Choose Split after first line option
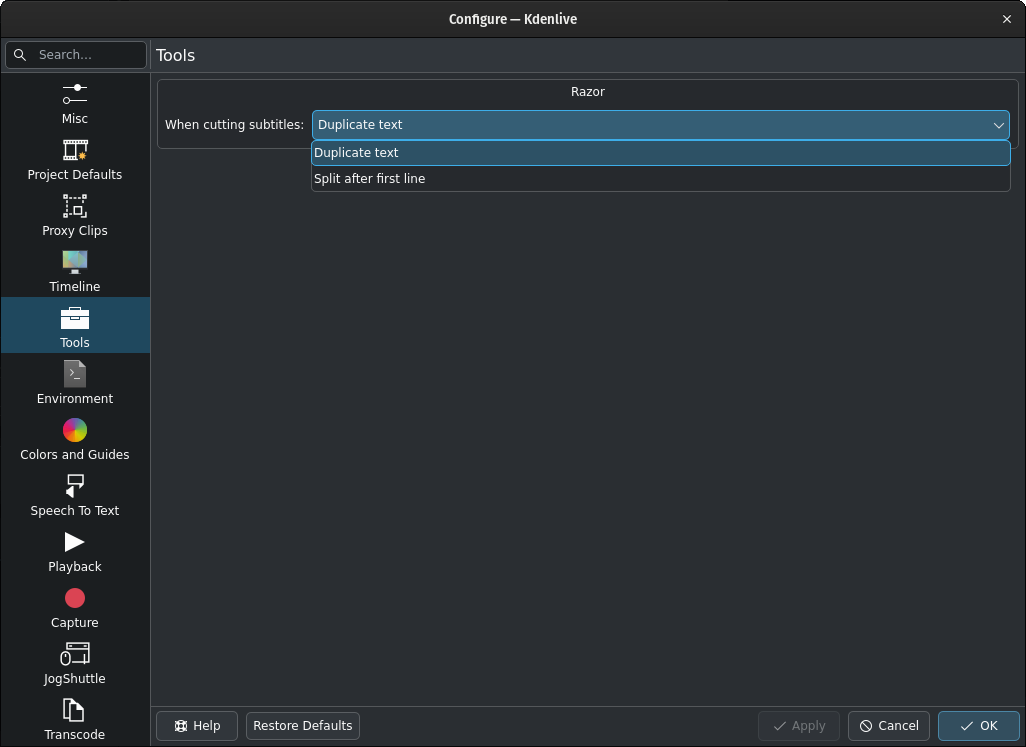The image size is (1026, 747). pos(661,179)
